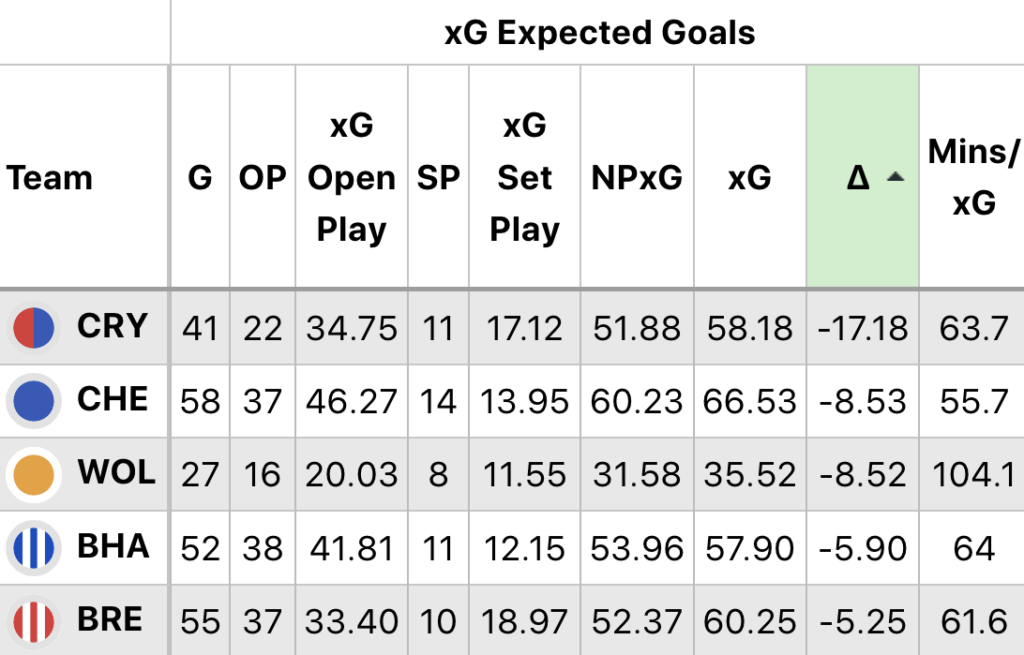Open the WOL team link

pyautogui.click(x=117, y=472)
